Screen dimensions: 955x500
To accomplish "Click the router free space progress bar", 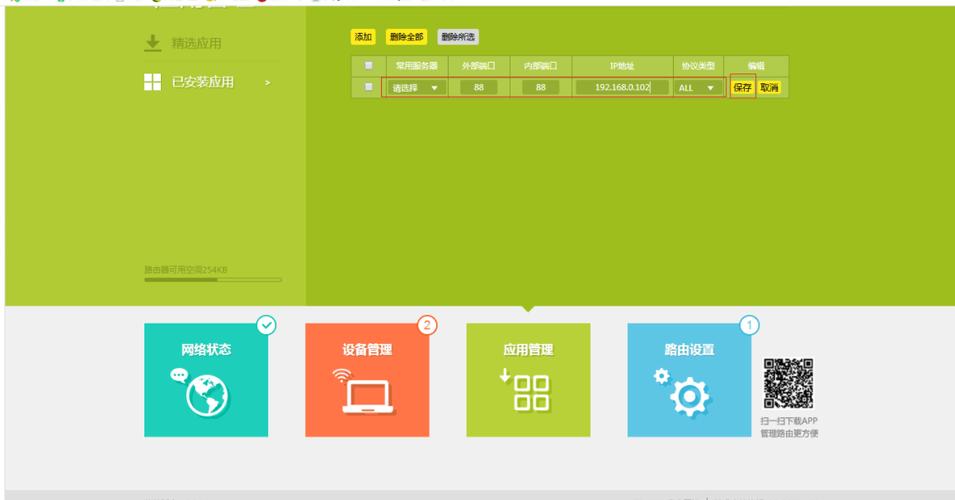I will pyautogui.click(x=213, y=280).
